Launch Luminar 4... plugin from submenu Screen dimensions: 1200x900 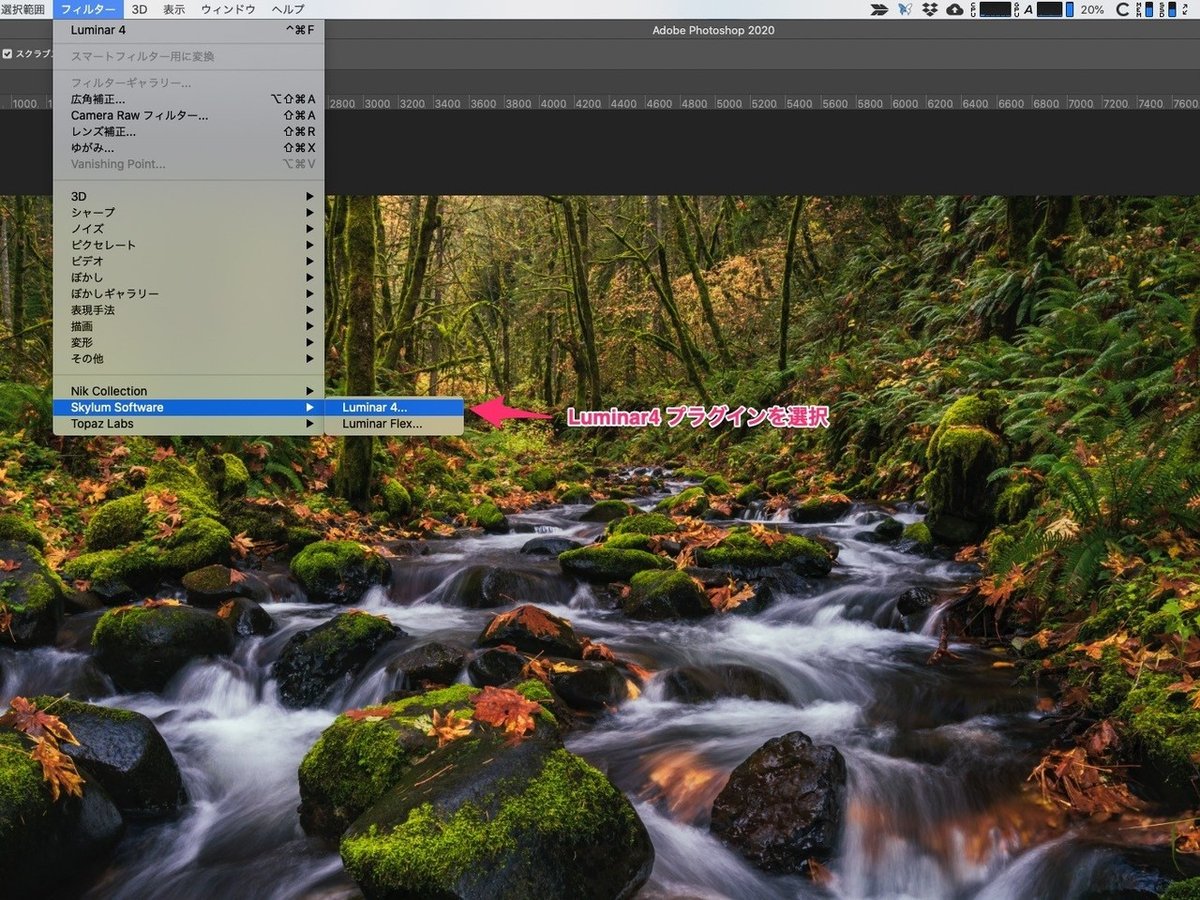pos(394,407)
